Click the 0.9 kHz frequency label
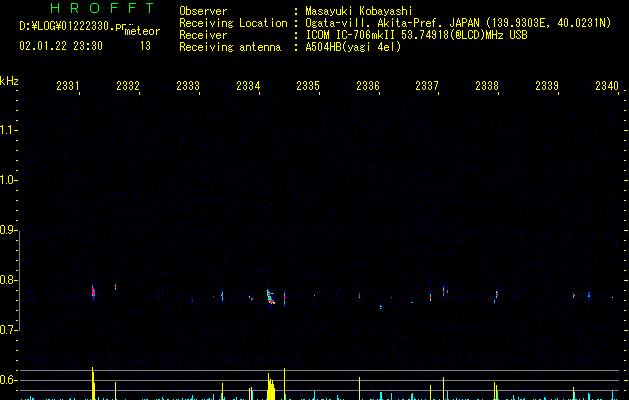Image resolution: width=629 pixels, height=400 pixels. (8, 230)
